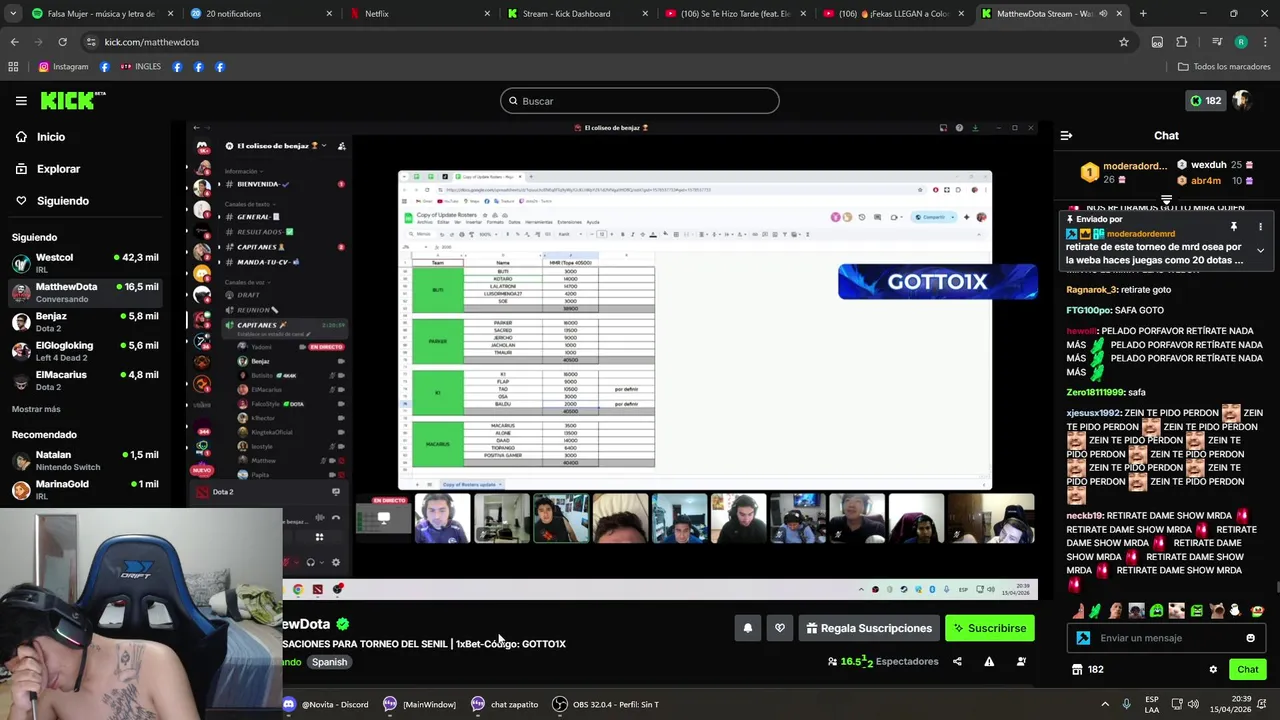Go to Inicio in sidebar

(x=50, y=137)
